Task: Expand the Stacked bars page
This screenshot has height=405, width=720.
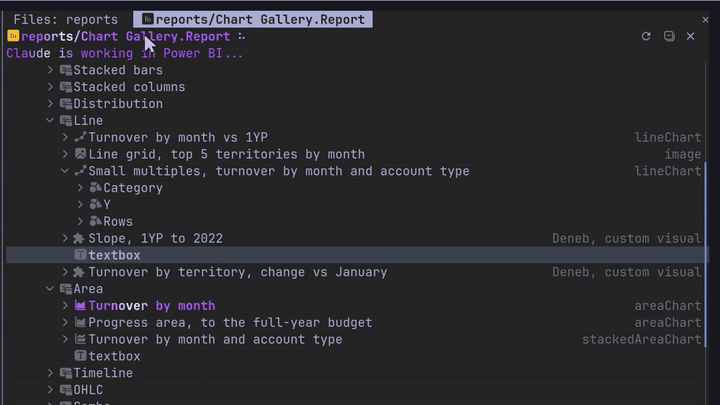Action: [x=50, y=70]
